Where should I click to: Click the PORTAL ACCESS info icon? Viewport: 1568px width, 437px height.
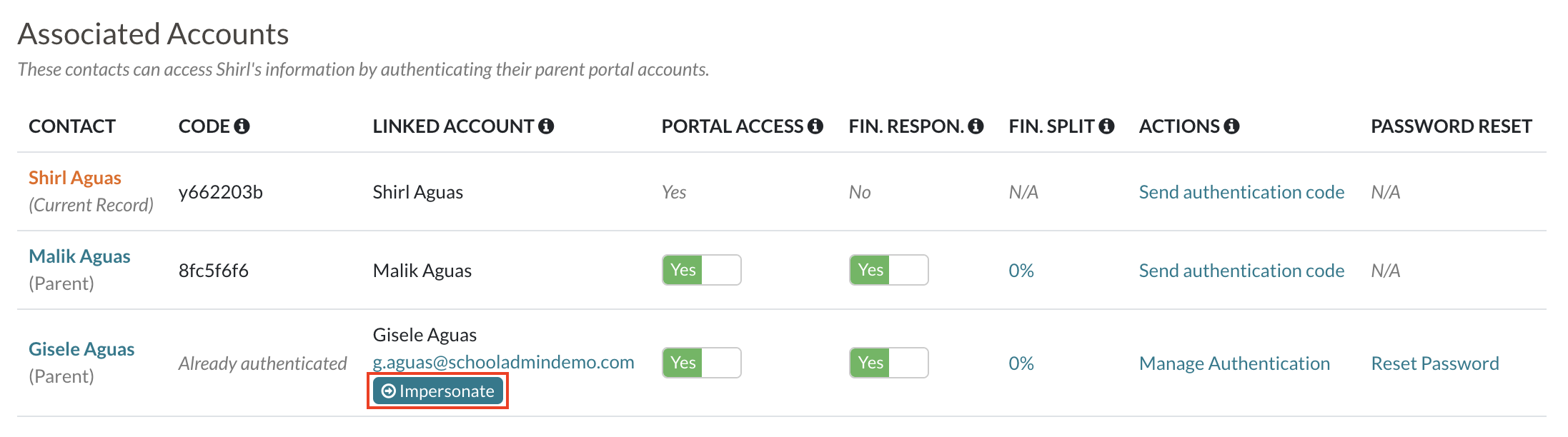[815, 126]
